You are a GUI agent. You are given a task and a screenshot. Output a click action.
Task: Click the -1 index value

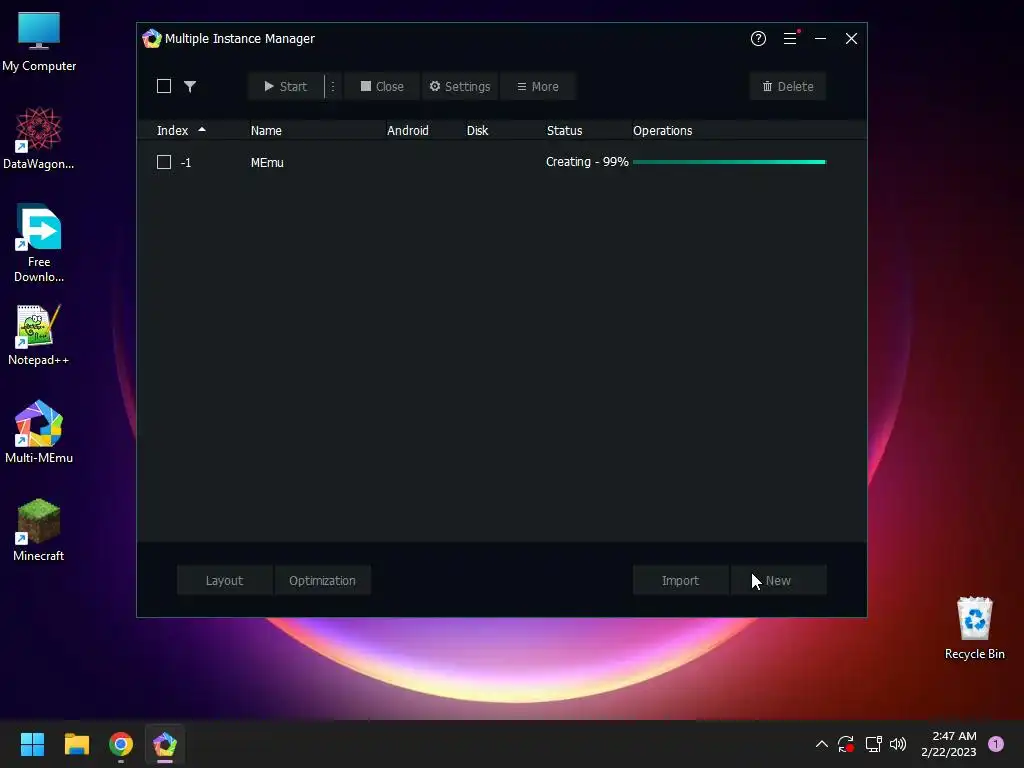point(186,163)
